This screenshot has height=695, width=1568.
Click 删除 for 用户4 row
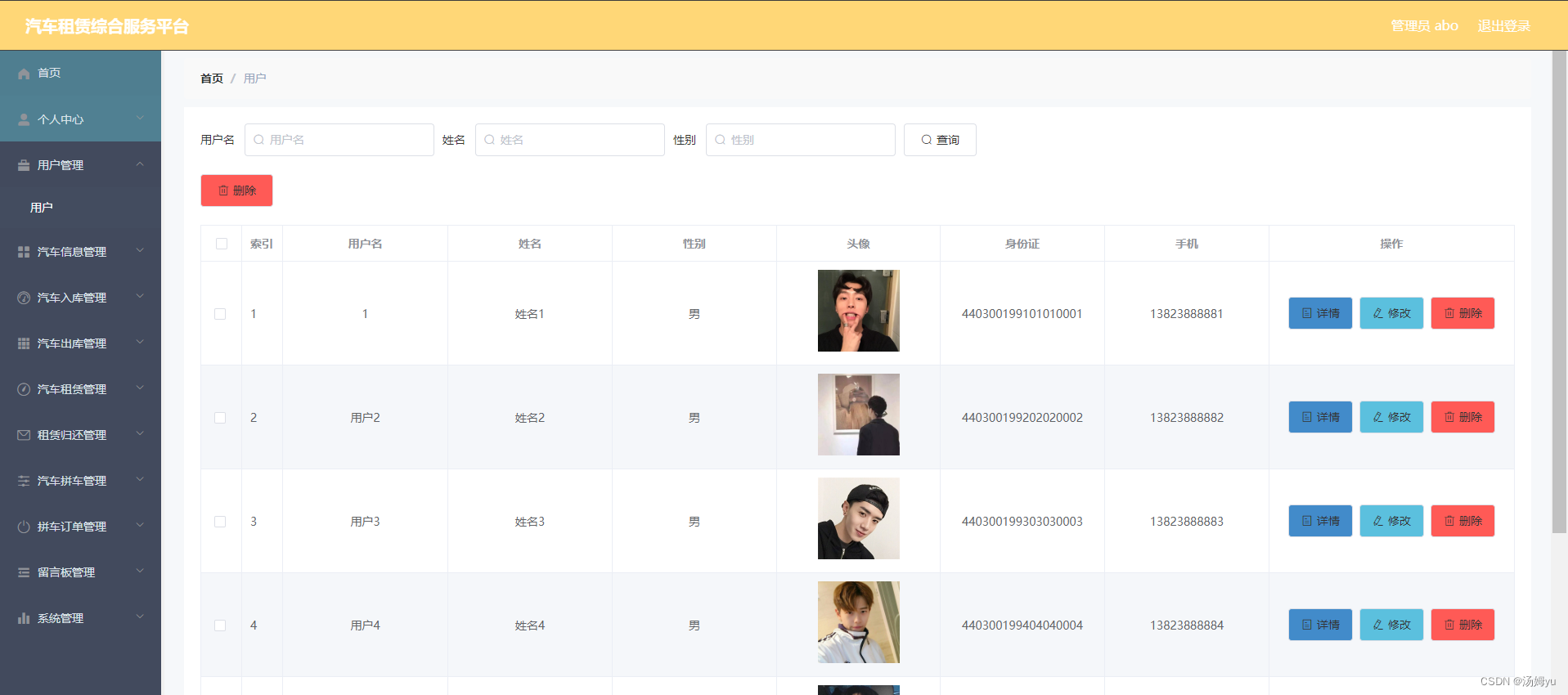[1462, 625]
